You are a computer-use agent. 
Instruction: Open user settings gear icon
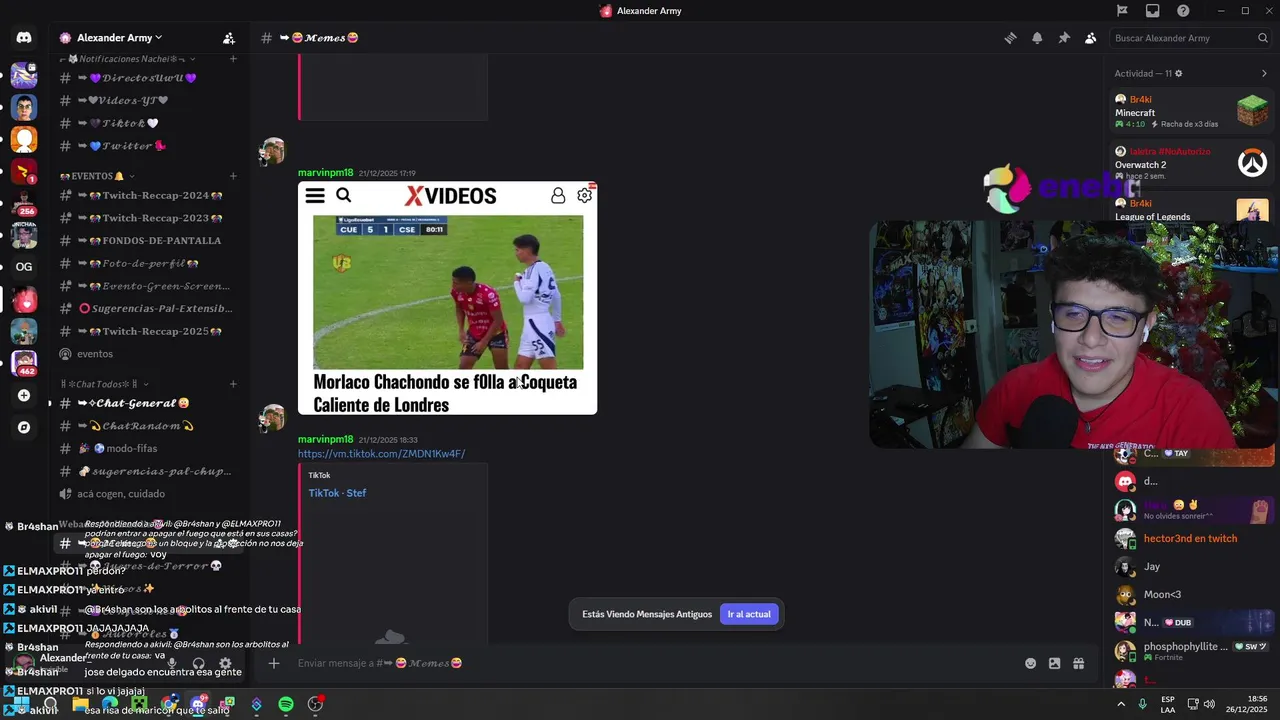pyautogui.click(x=225, y=663)
